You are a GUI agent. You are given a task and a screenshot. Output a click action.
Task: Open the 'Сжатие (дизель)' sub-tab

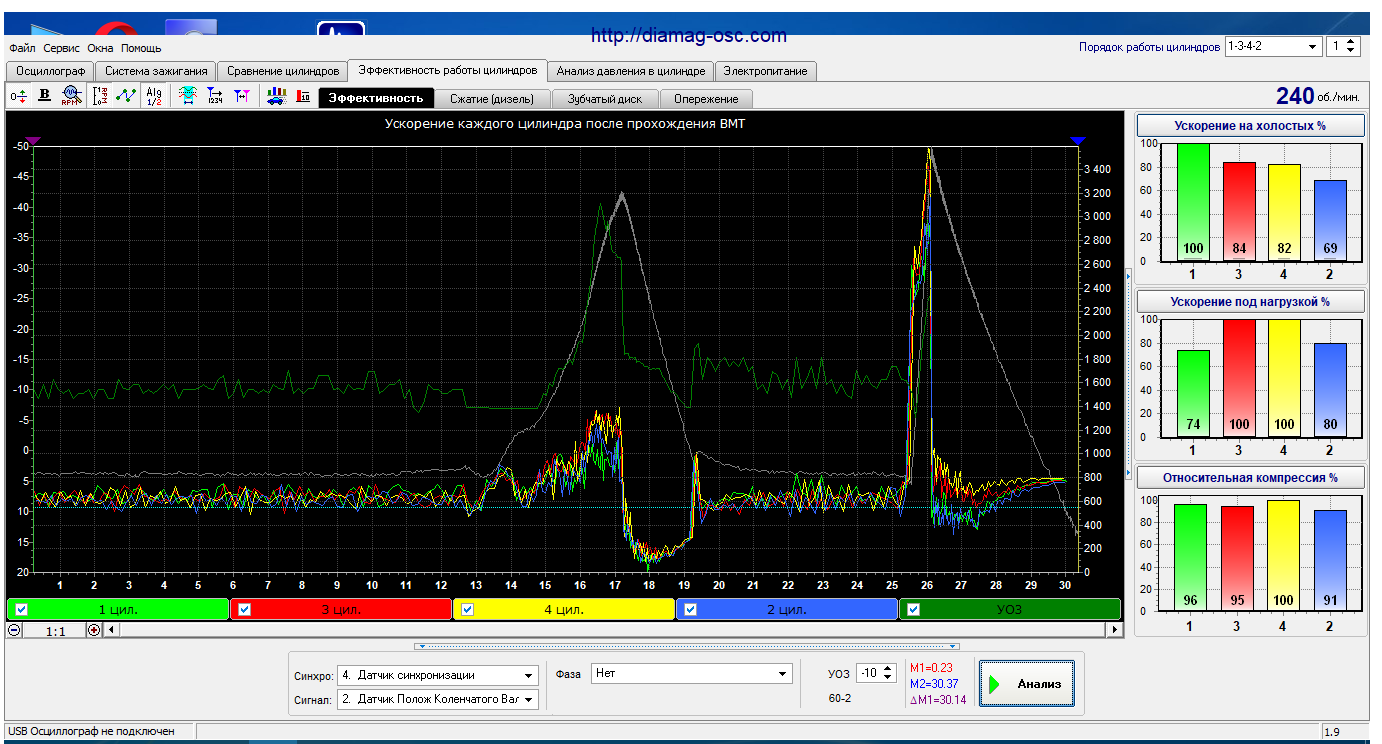click(492, 99)
